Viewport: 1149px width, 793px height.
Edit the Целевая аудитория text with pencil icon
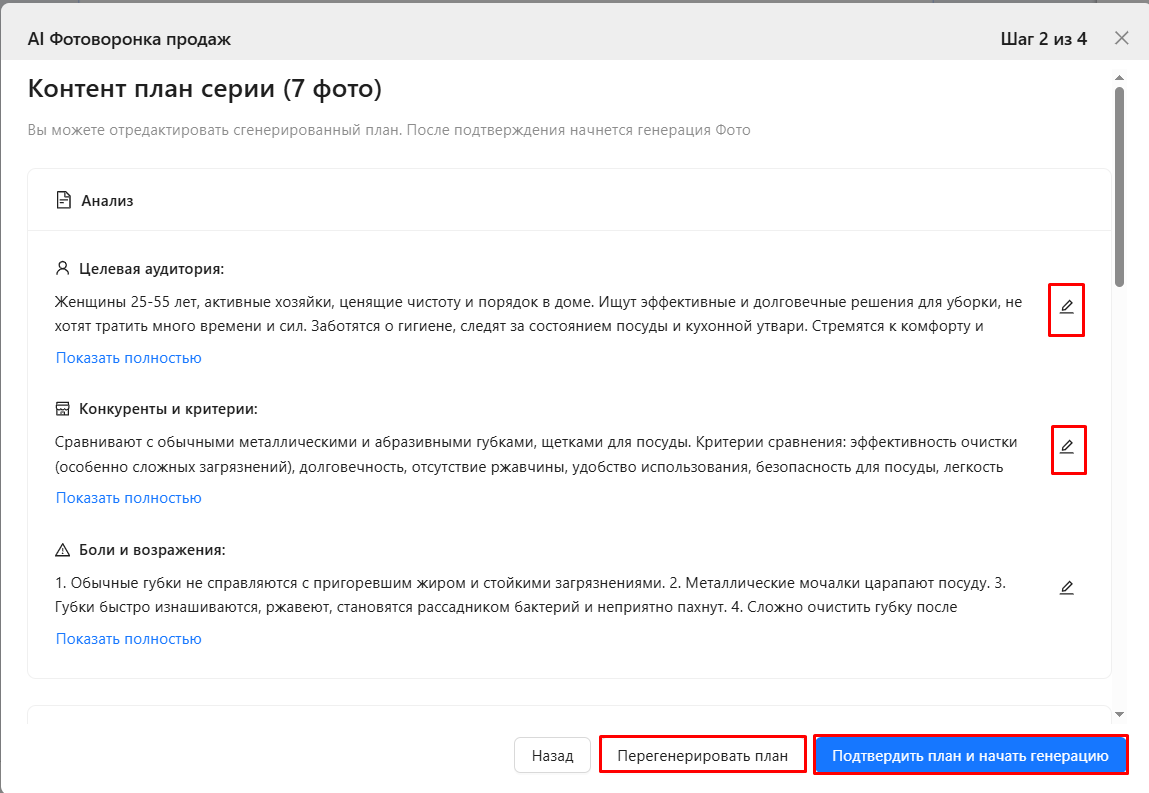point(1066,307)
